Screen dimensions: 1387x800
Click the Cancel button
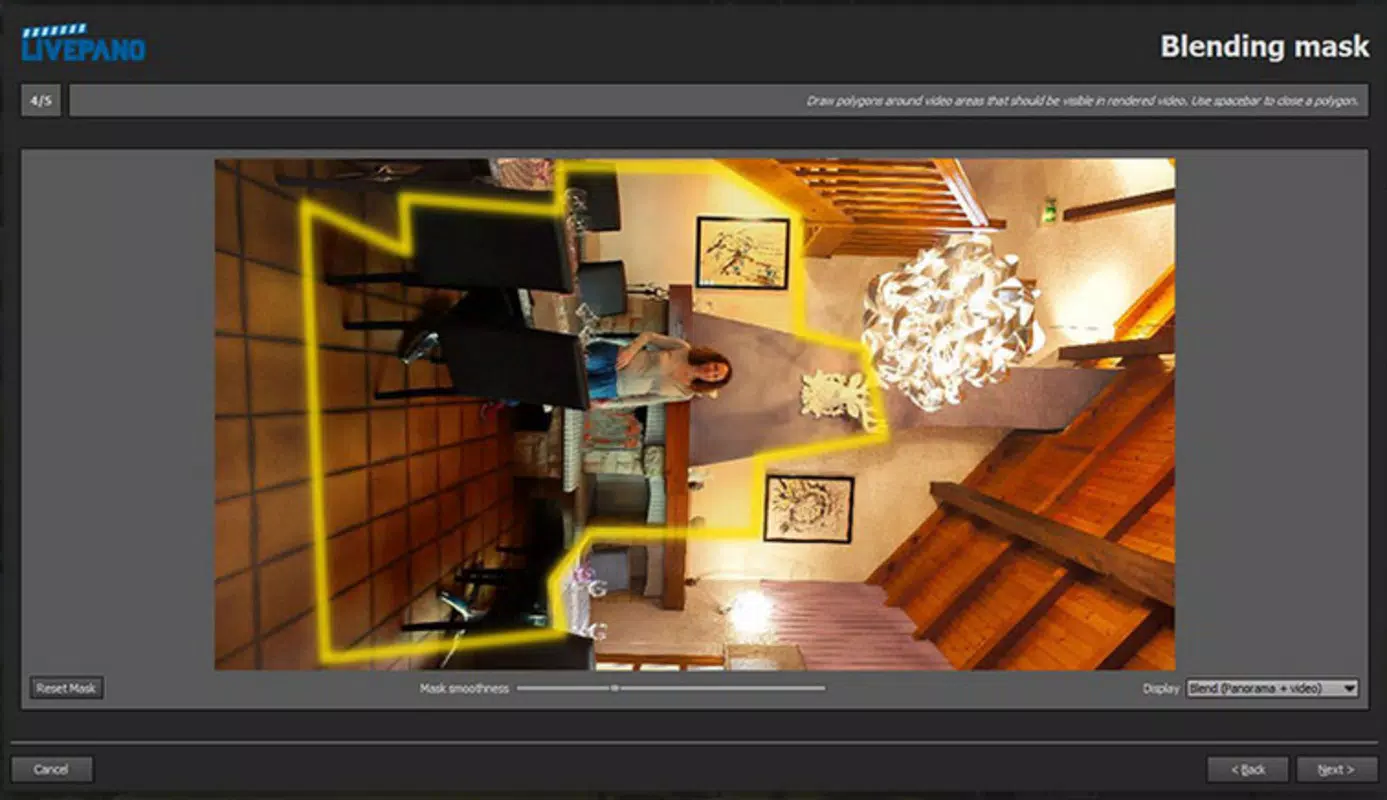pos(51,769)
